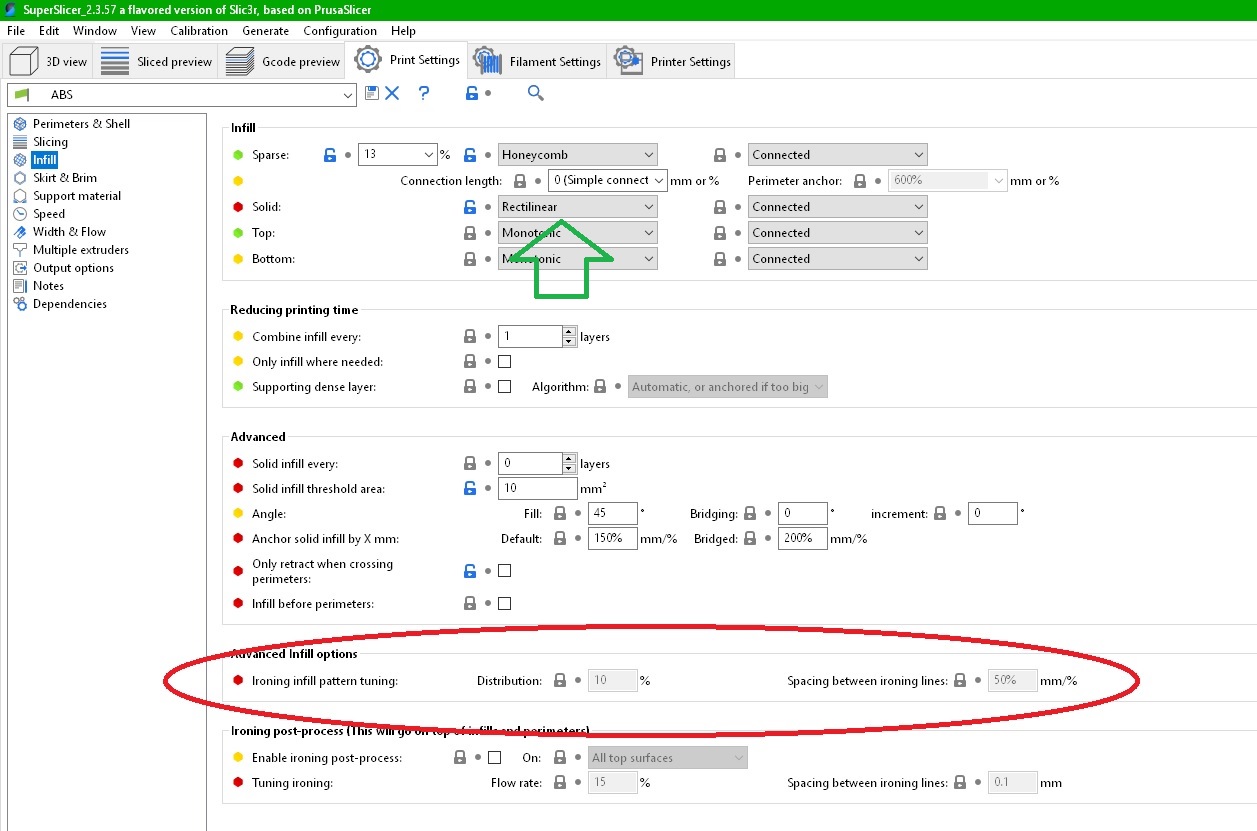This screenshot has height=831, width=1257.
Task: Switch to the Sliced preview tab
Action: click(x=157, y=61)
